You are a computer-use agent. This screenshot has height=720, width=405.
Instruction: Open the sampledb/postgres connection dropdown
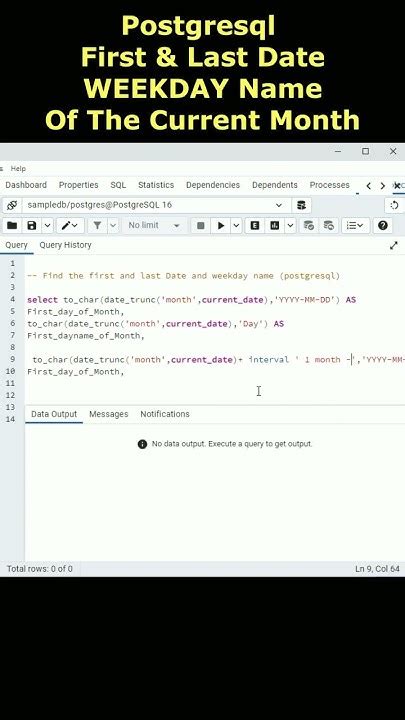[156, 205]
